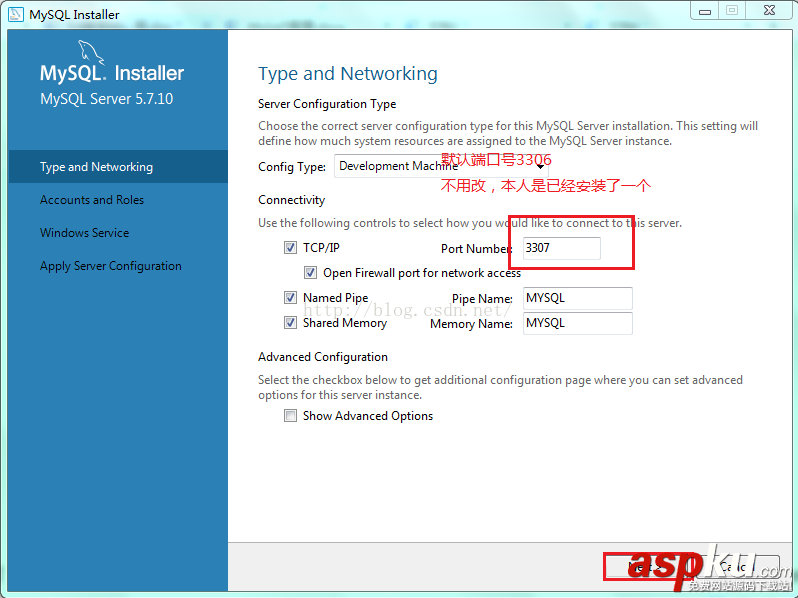Image resolution: width=798 pixels, height=598 pixels.
Task: Click the 'Config Type:' label
Action: [292, 167]
